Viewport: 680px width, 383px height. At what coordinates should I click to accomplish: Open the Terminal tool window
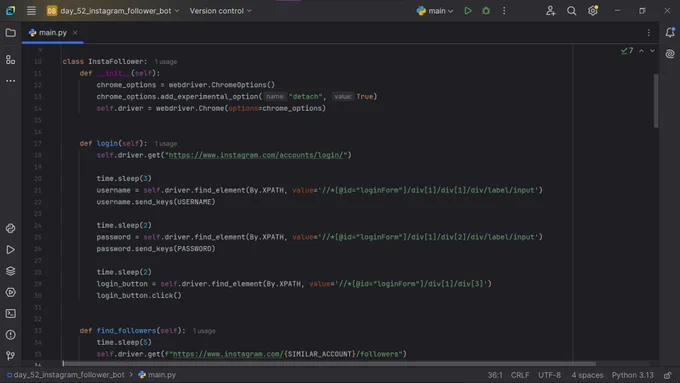[10, 314]
